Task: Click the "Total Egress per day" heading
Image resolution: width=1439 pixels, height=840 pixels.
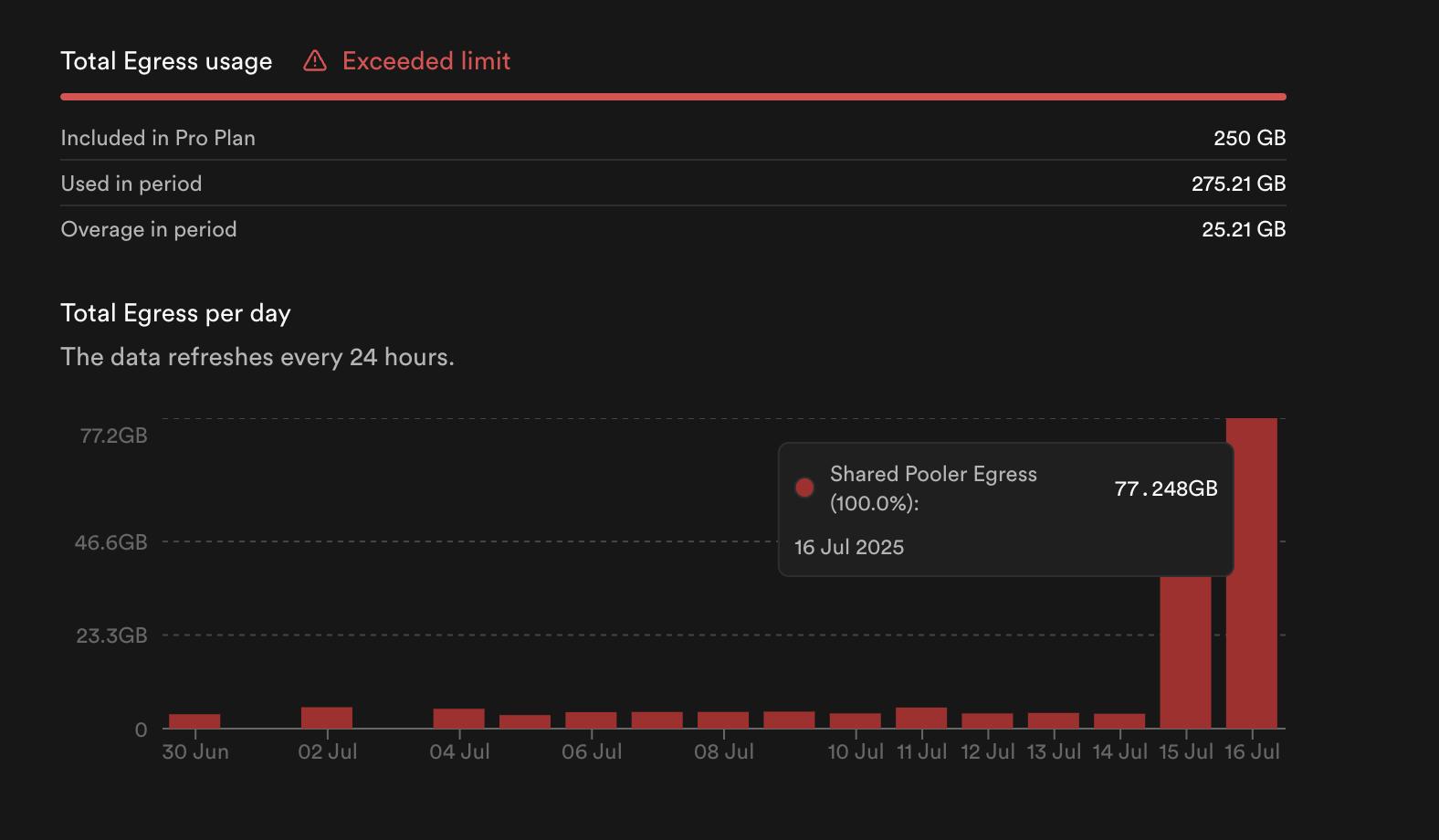Action: point(175,313)
